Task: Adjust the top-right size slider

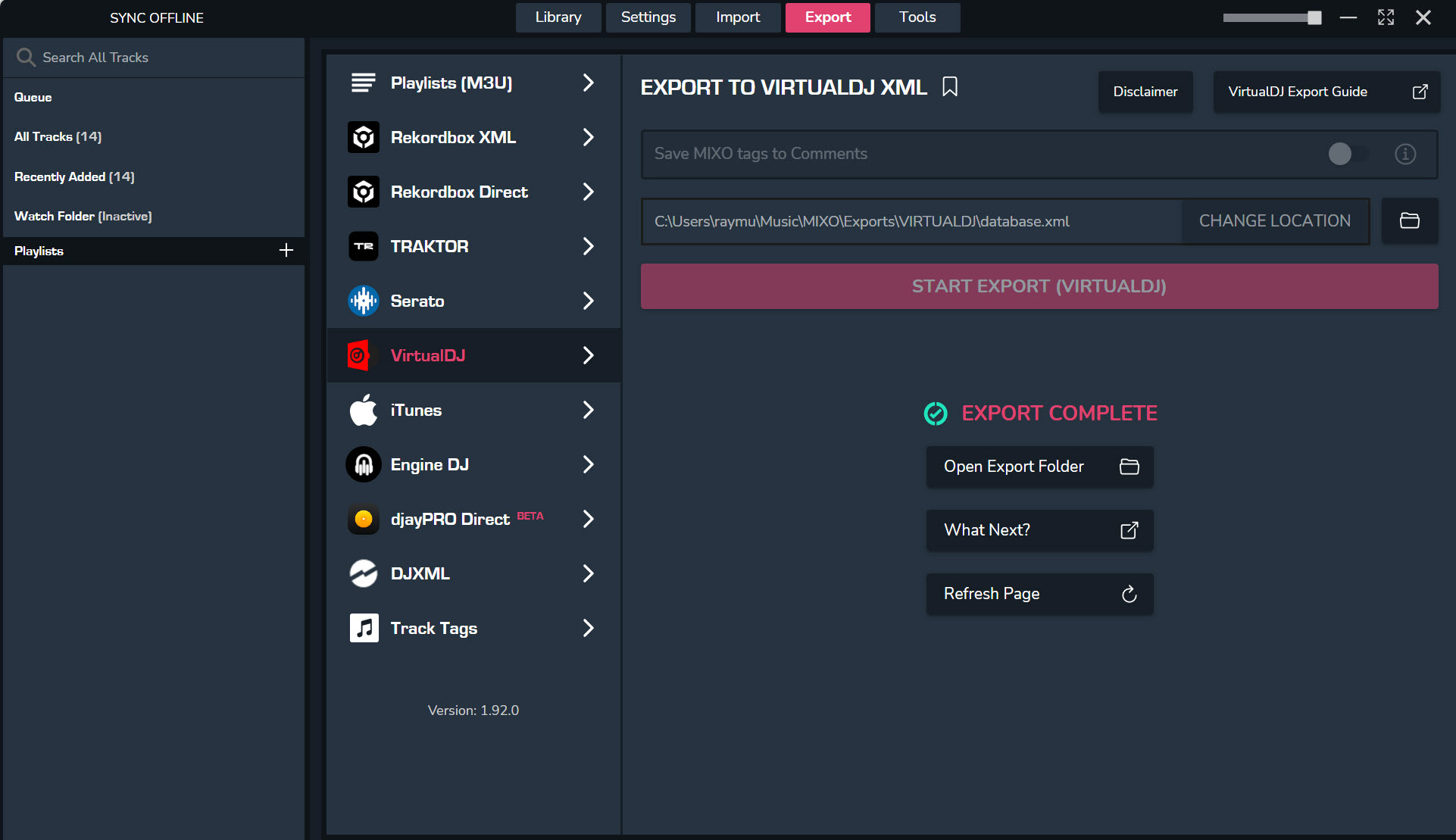Action: click(x=1314, y=17)
